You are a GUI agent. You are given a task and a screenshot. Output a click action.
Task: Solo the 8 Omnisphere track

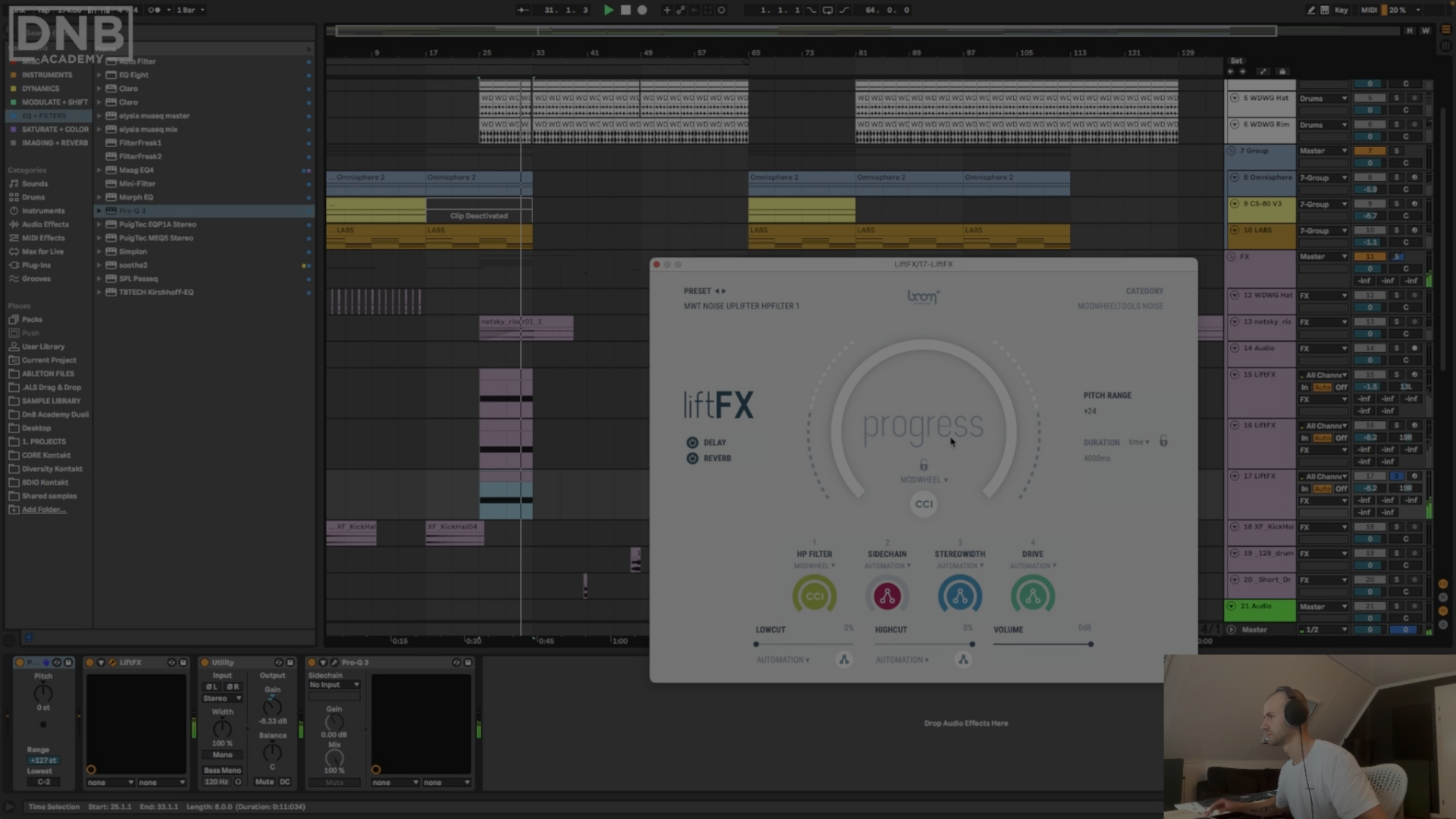click(x=1396, y=177)
